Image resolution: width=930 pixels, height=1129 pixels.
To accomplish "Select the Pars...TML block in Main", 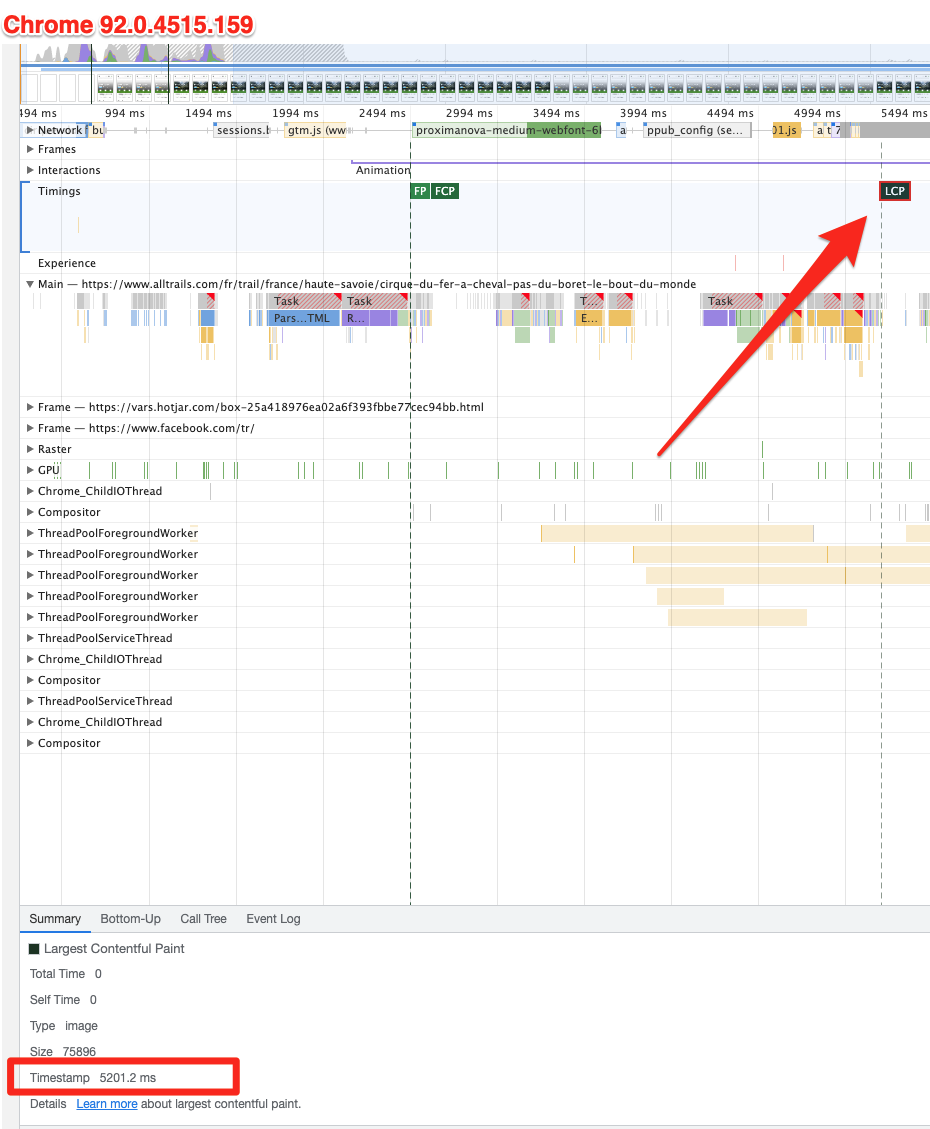I will 303,318.
